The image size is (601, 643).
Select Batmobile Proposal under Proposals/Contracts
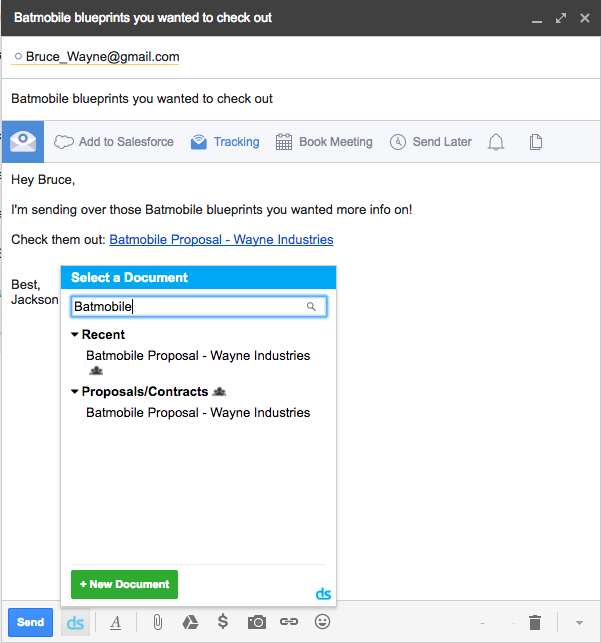198,413
